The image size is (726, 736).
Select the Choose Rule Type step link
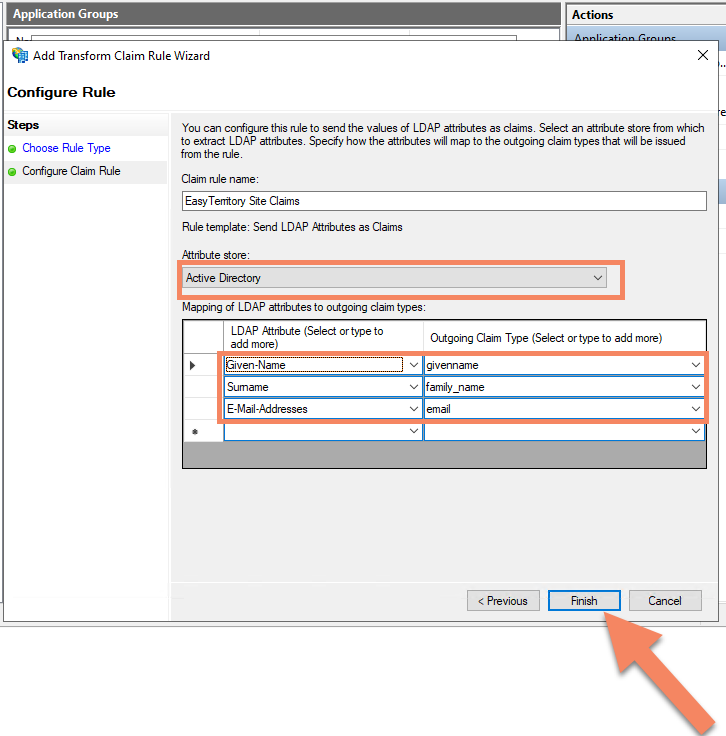66,148
